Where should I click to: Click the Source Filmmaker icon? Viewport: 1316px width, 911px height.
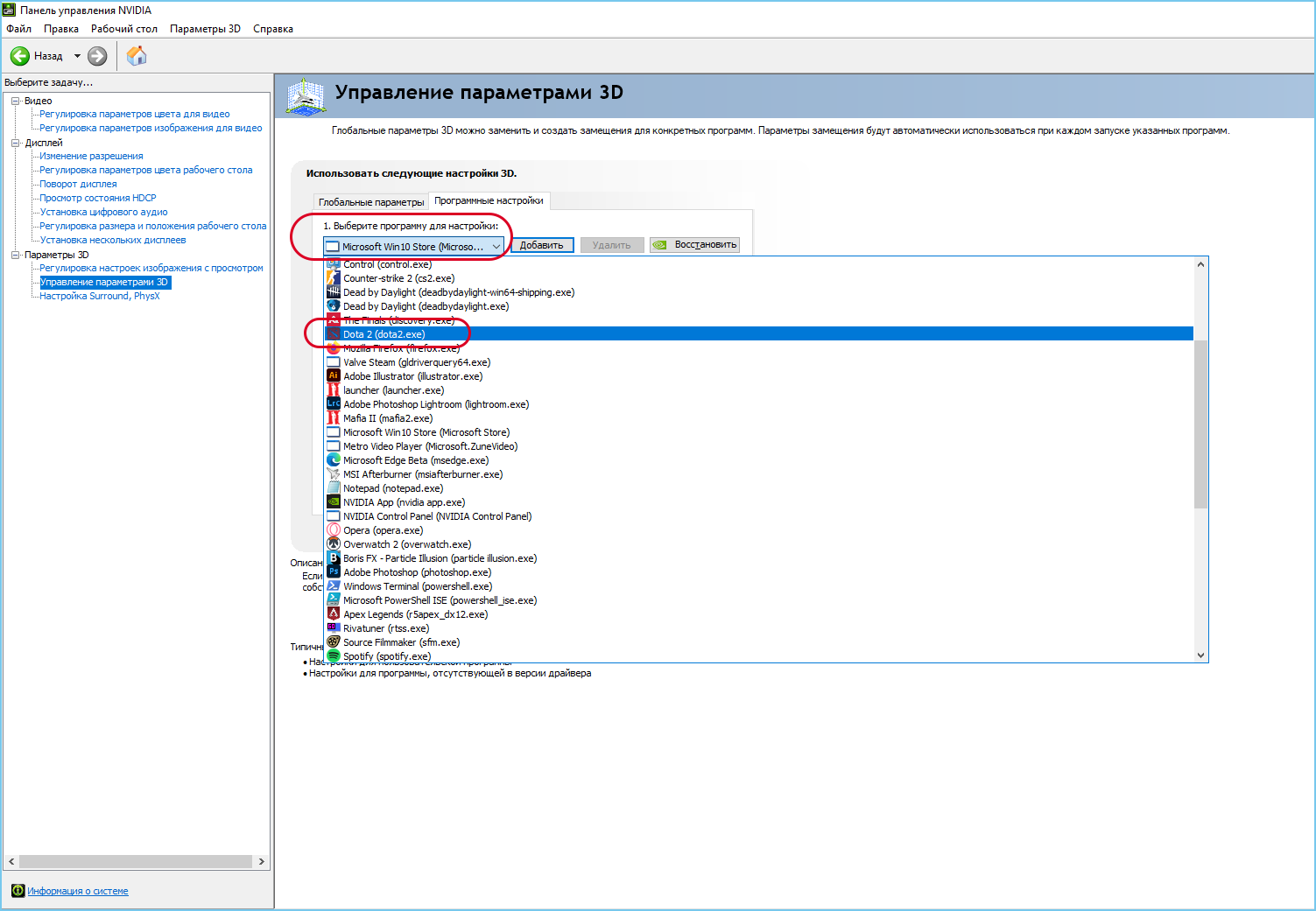point(333,642)
